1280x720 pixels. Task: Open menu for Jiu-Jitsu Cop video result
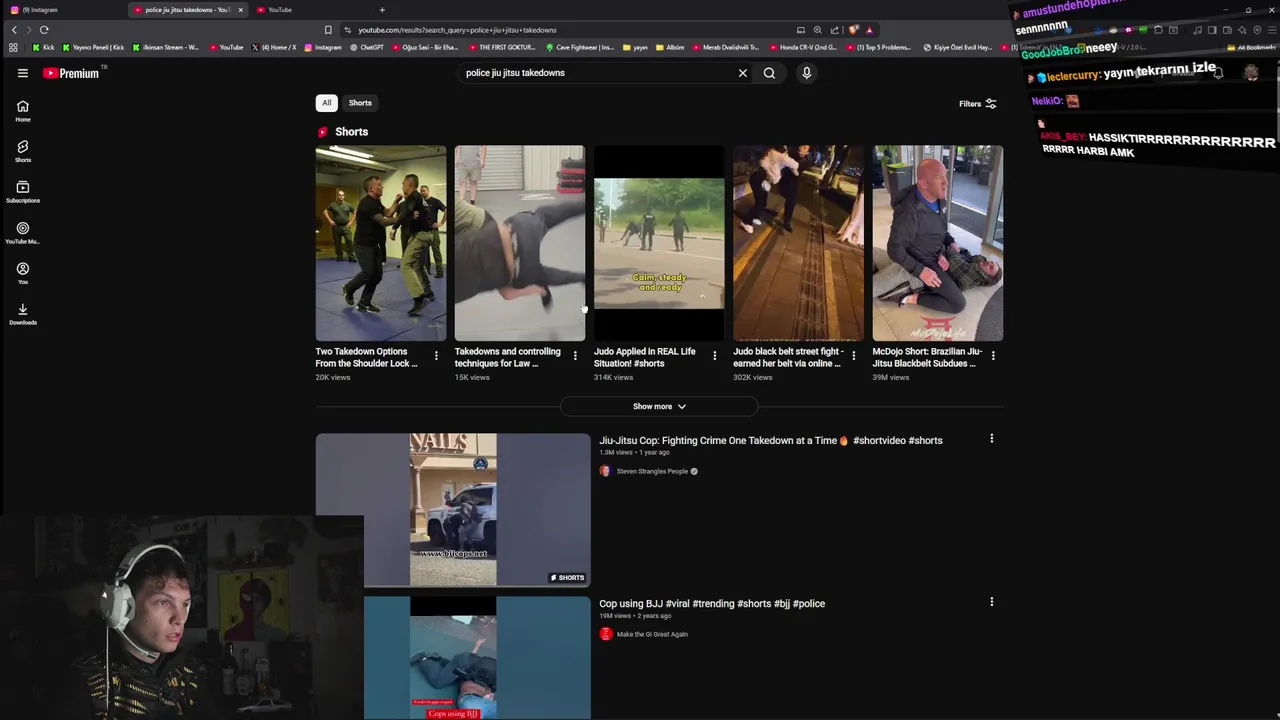[x=991, y=439]
